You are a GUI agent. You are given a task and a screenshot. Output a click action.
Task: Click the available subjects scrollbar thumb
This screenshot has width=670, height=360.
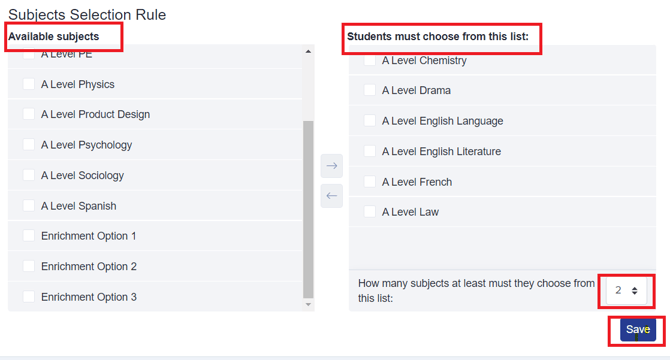pos(308,209)
